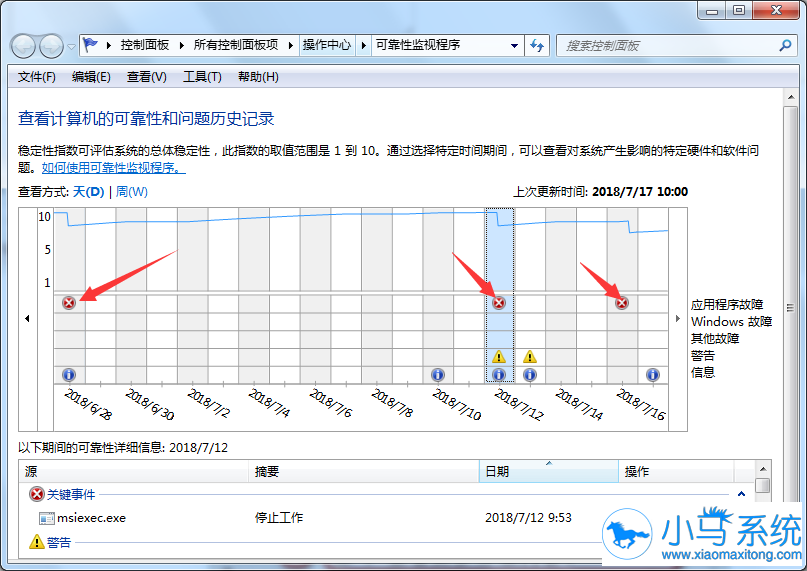Collapse the 关键事件 group chevron

pos(741,494)
